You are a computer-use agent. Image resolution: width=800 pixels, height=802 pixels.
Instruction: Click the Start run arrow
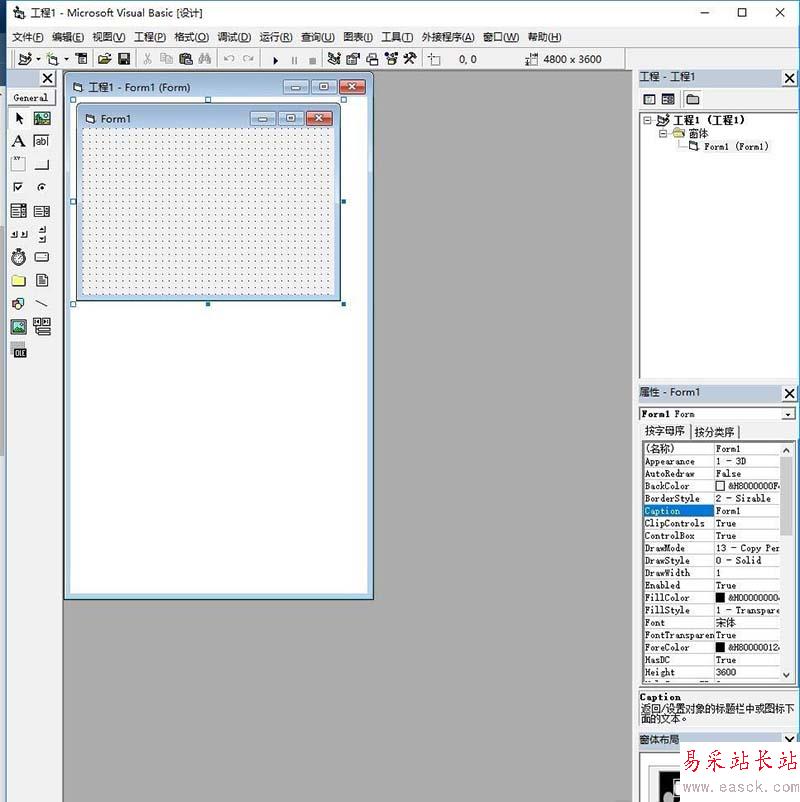point(275,60)
